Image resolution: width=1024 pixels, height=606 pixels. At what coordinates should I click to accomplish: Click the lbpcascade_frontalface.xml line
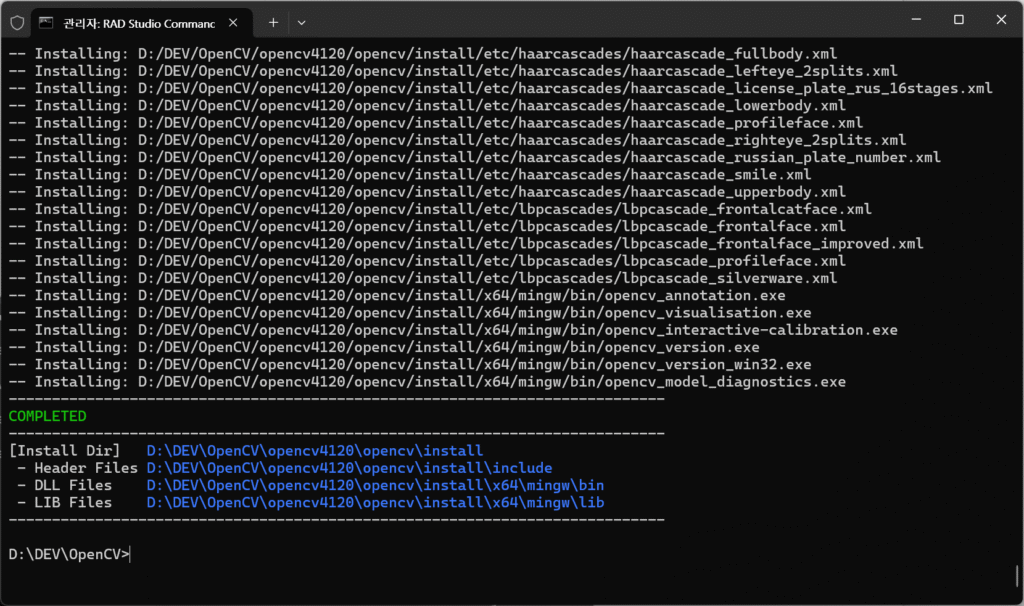click(x=427, y=227)
